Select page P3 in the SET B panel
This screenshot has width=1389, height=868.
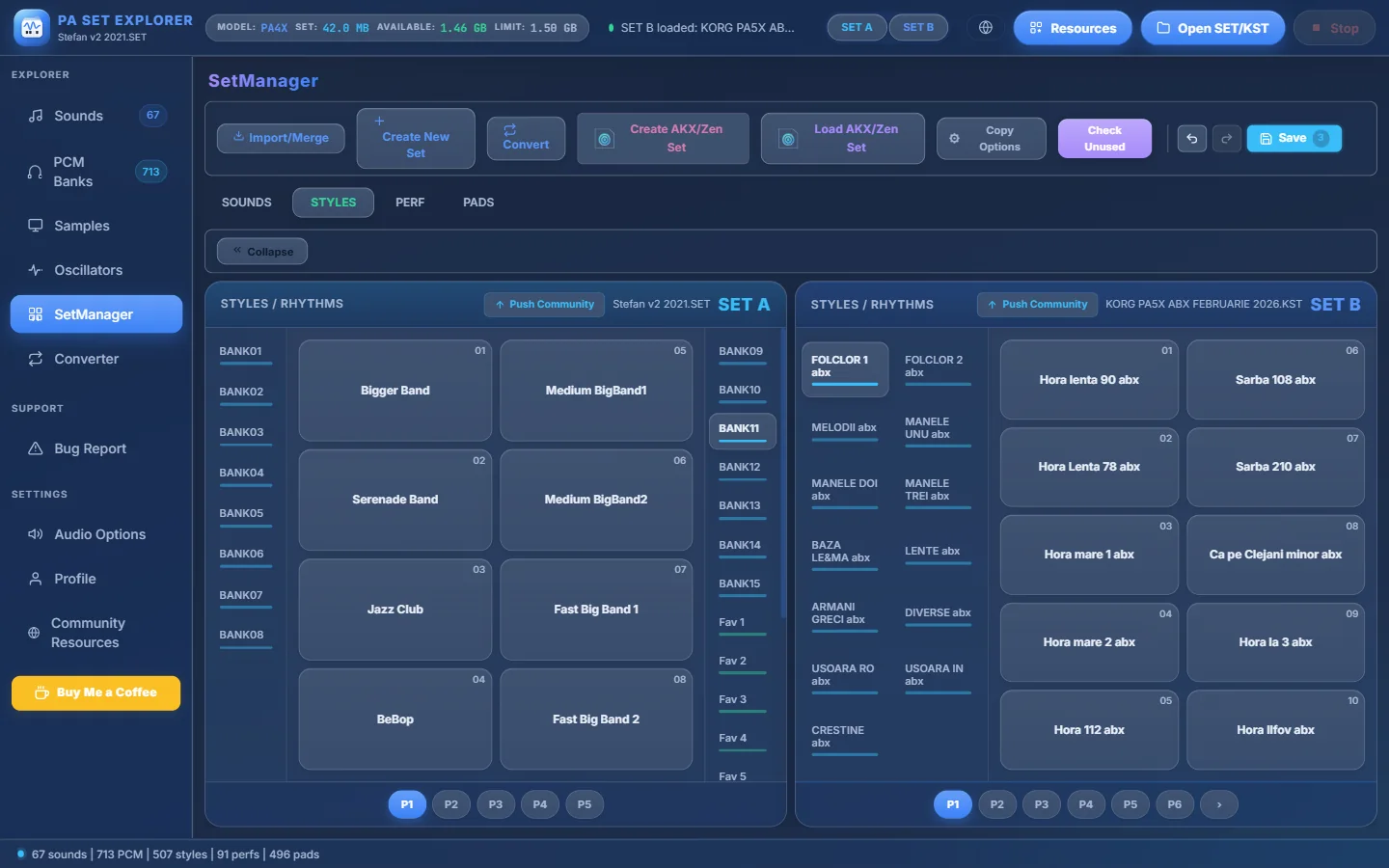[x=1042, y=804]
